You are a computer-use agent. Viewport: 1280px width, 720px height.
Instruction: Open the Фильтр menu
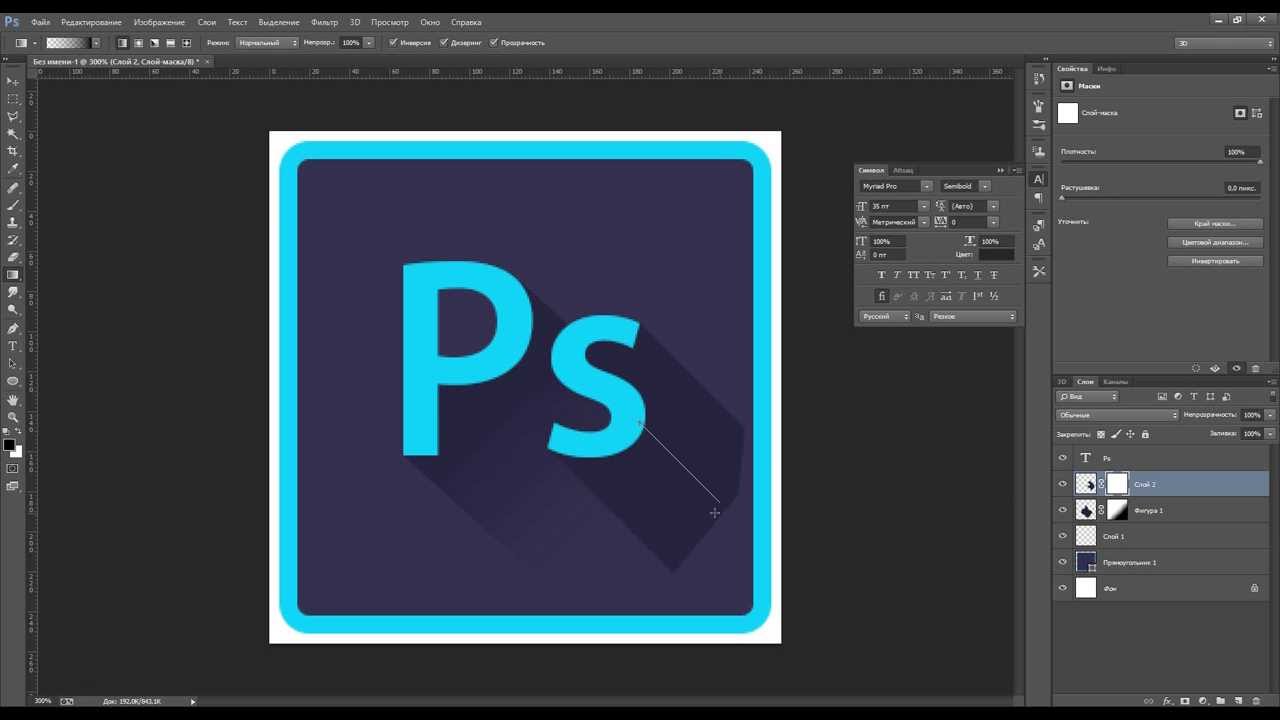coord(324,22)
